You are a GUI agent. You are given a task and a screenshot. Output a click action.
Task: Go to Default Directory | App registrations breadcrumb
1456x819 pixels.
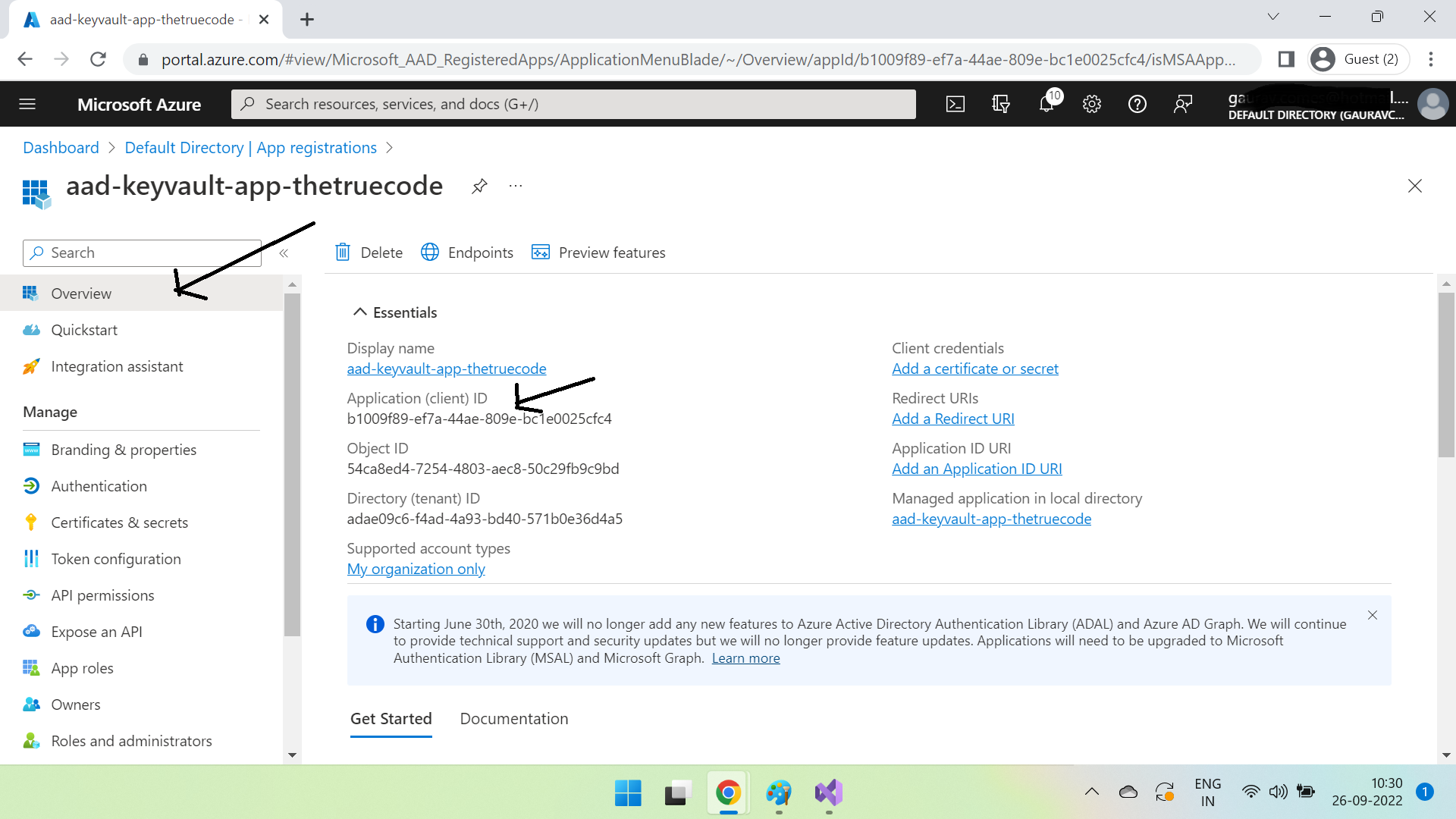click(x=251, y=148)
